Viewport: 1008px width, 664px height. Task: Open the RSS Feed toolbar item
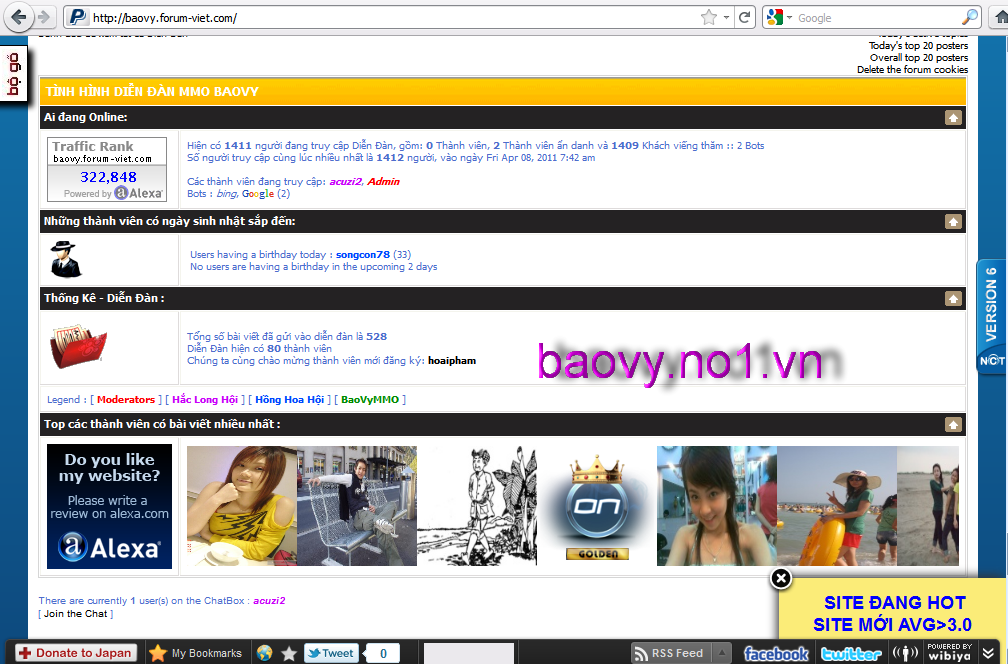click(x=669, y=653)
